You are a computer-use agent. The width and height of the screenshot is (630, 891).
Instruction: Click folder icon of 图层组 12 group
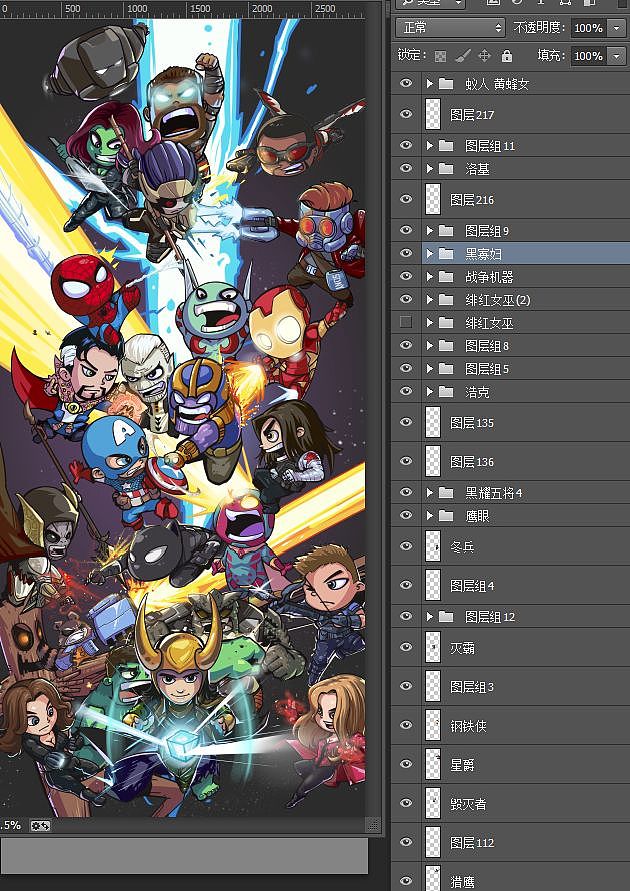[x=446, y=616]
